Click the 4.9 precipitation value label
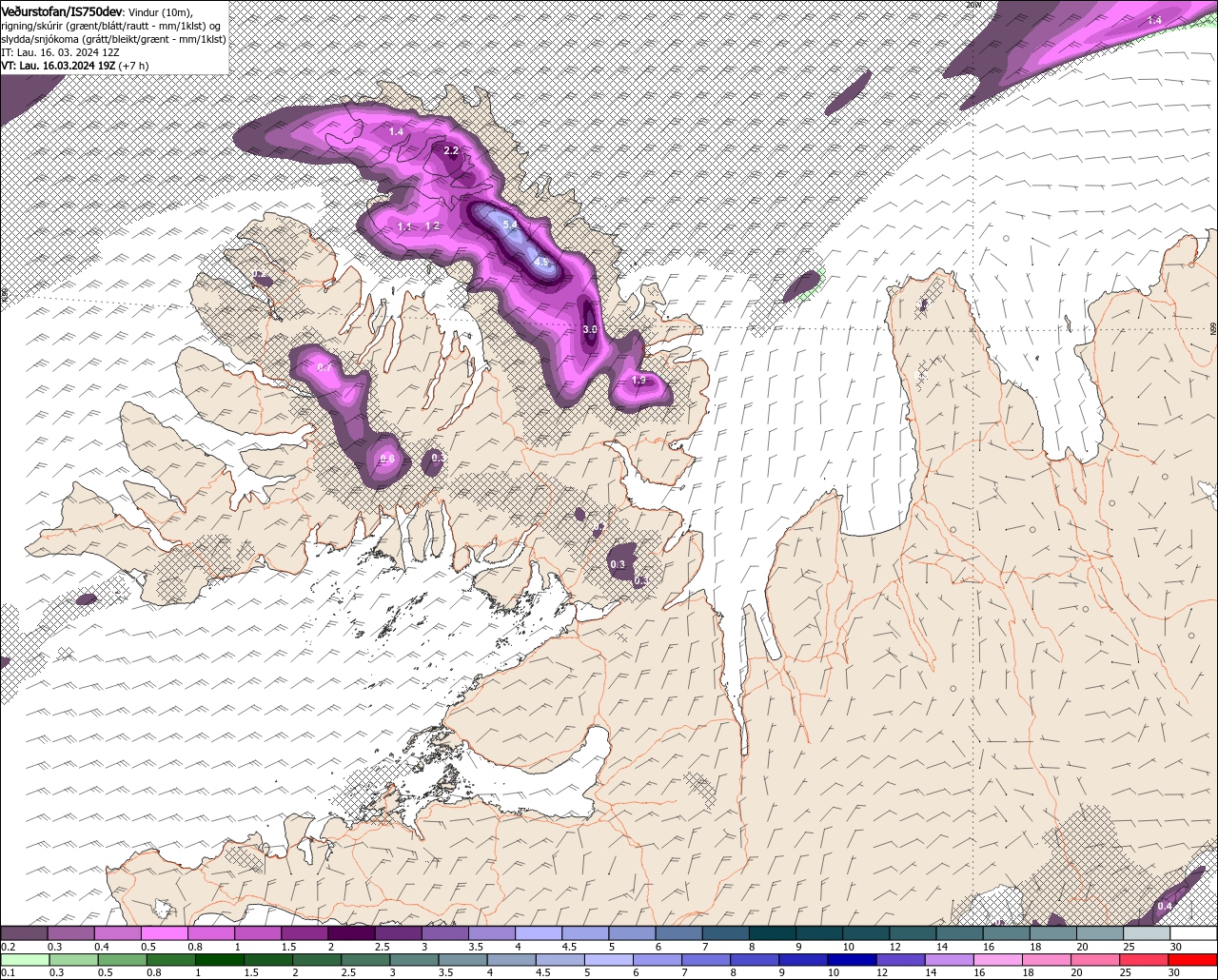This screenshot has width=1218, height=980. (541, 262)
